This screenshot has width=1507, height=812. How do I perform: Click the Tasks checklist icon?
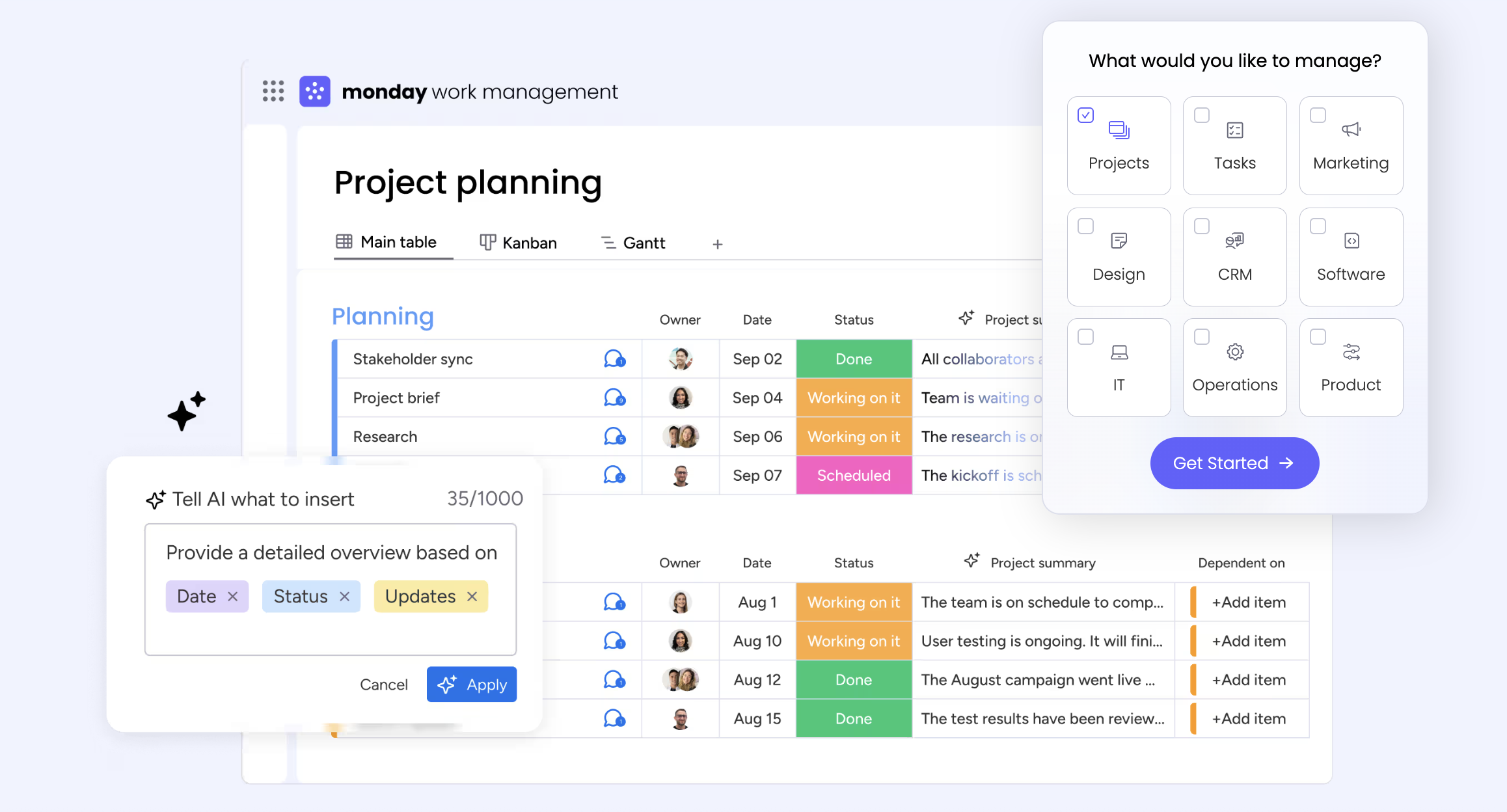click(1235, 130)
